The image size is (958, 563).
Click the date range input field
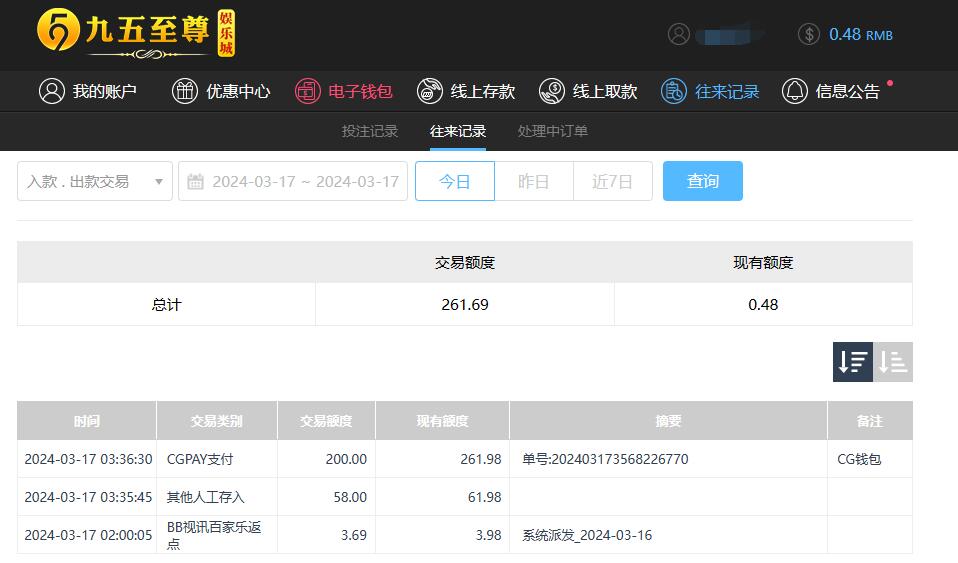(293, 181)
